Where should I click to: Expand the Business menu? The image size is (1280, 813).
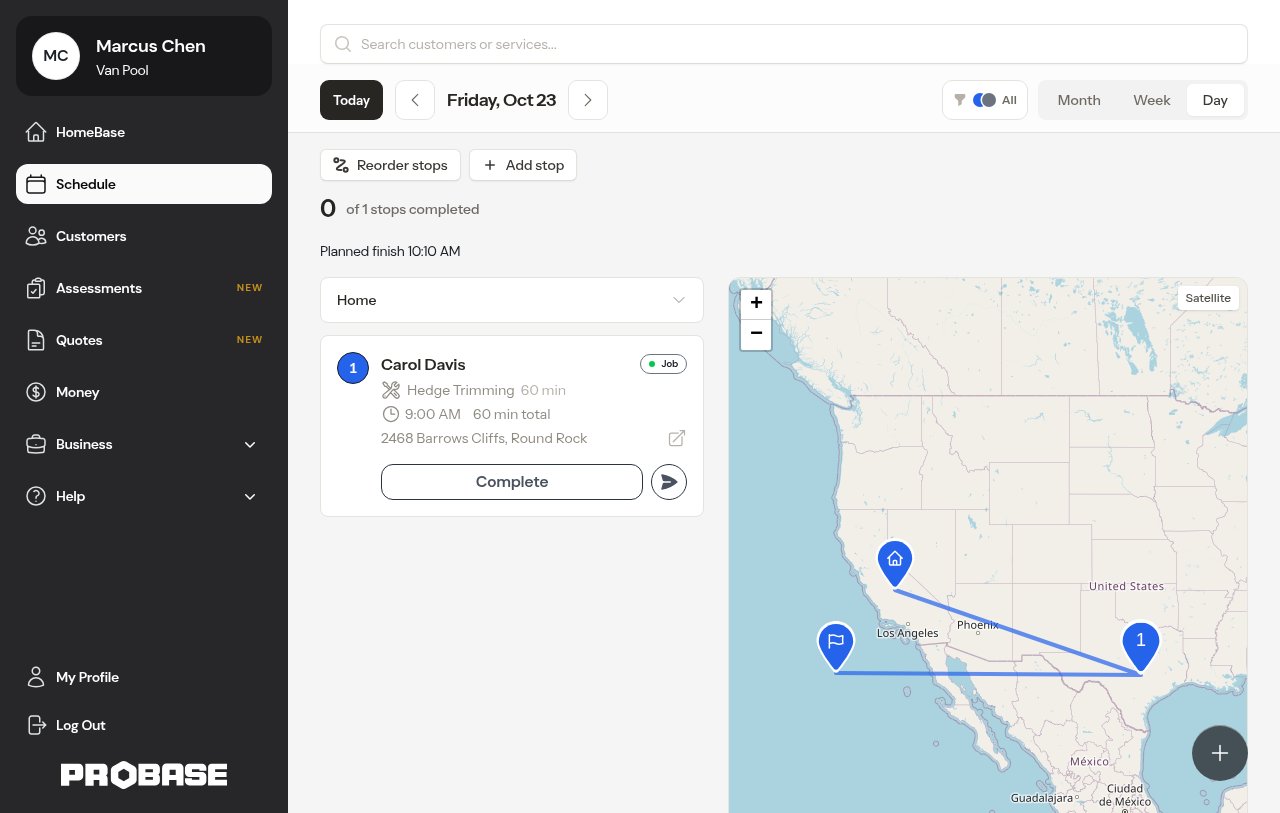tap(144, 444)
